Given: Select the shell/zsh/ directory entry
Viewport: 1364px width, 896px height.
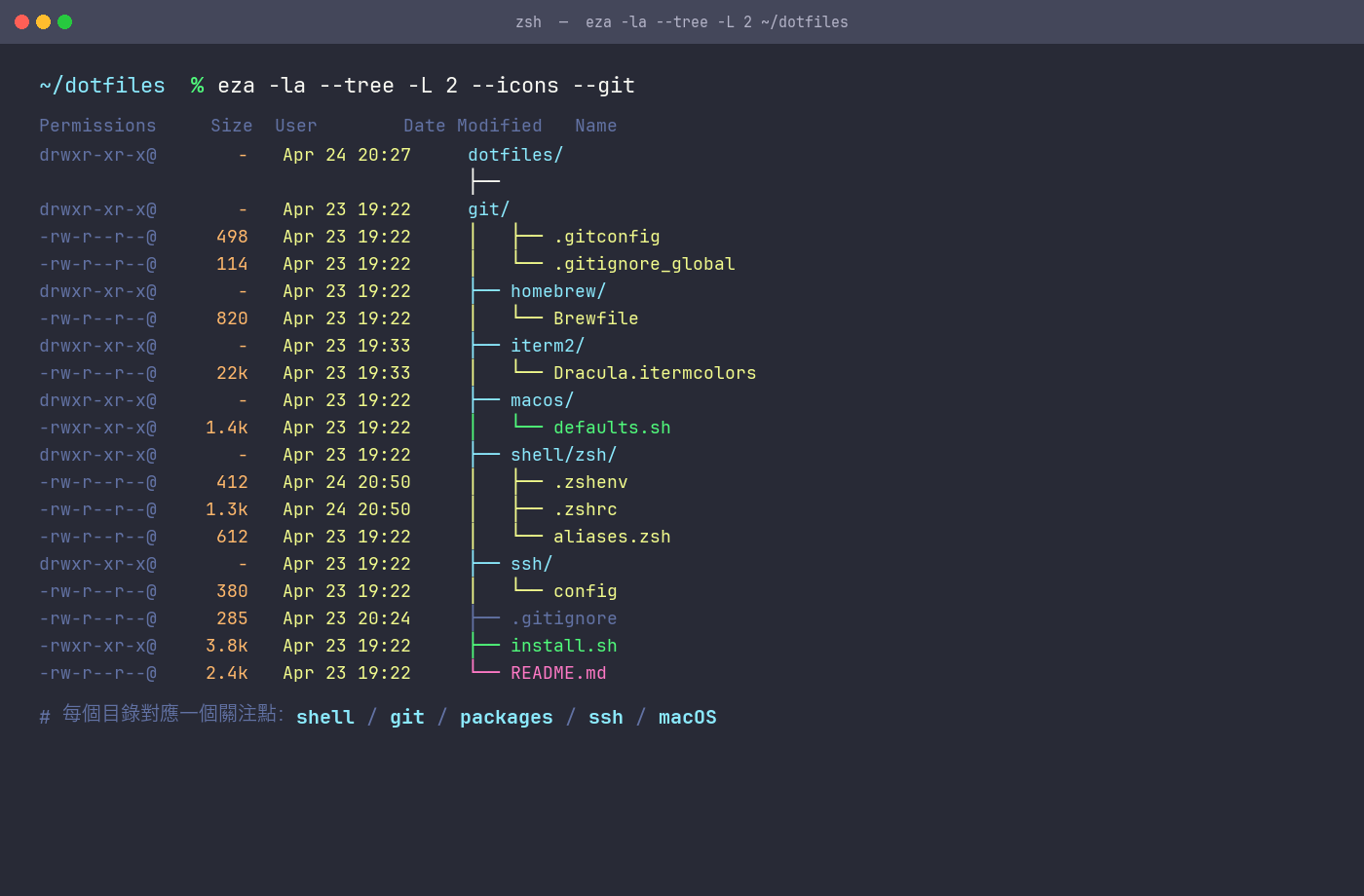Looking at the screenshot, I should [563, 455].
